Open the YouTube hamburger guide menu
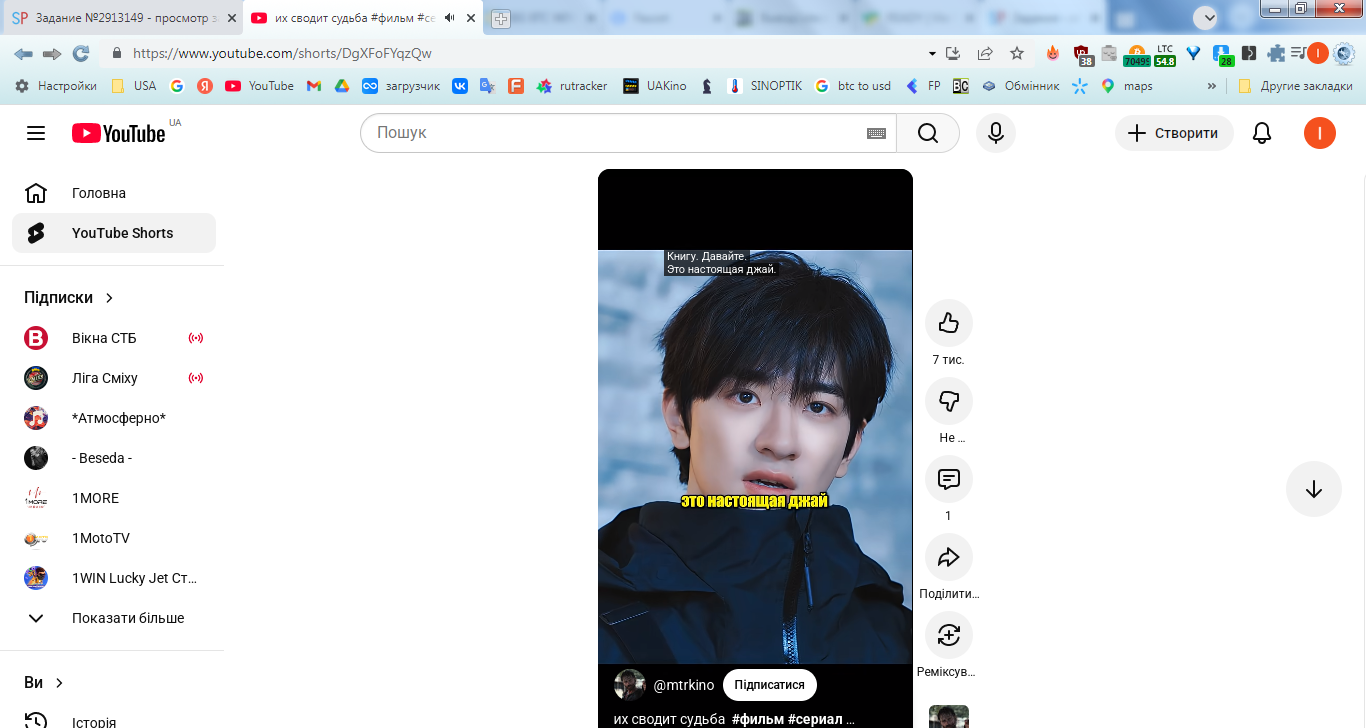 tap(36, 133)
